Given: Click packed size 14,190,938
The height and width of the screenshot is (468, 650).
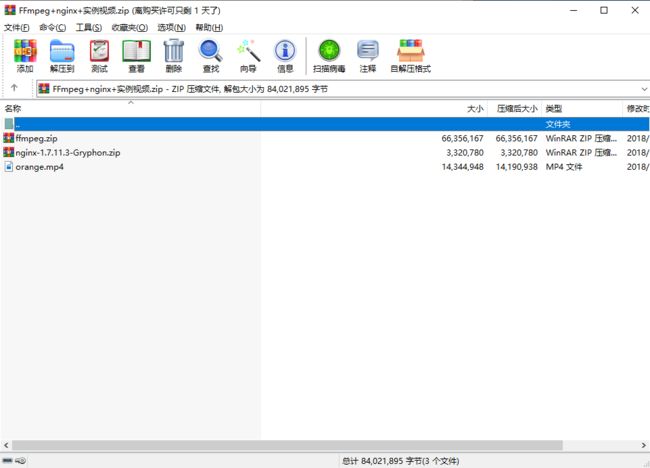Looking at the screenshot, I should (x=517, y=167).
